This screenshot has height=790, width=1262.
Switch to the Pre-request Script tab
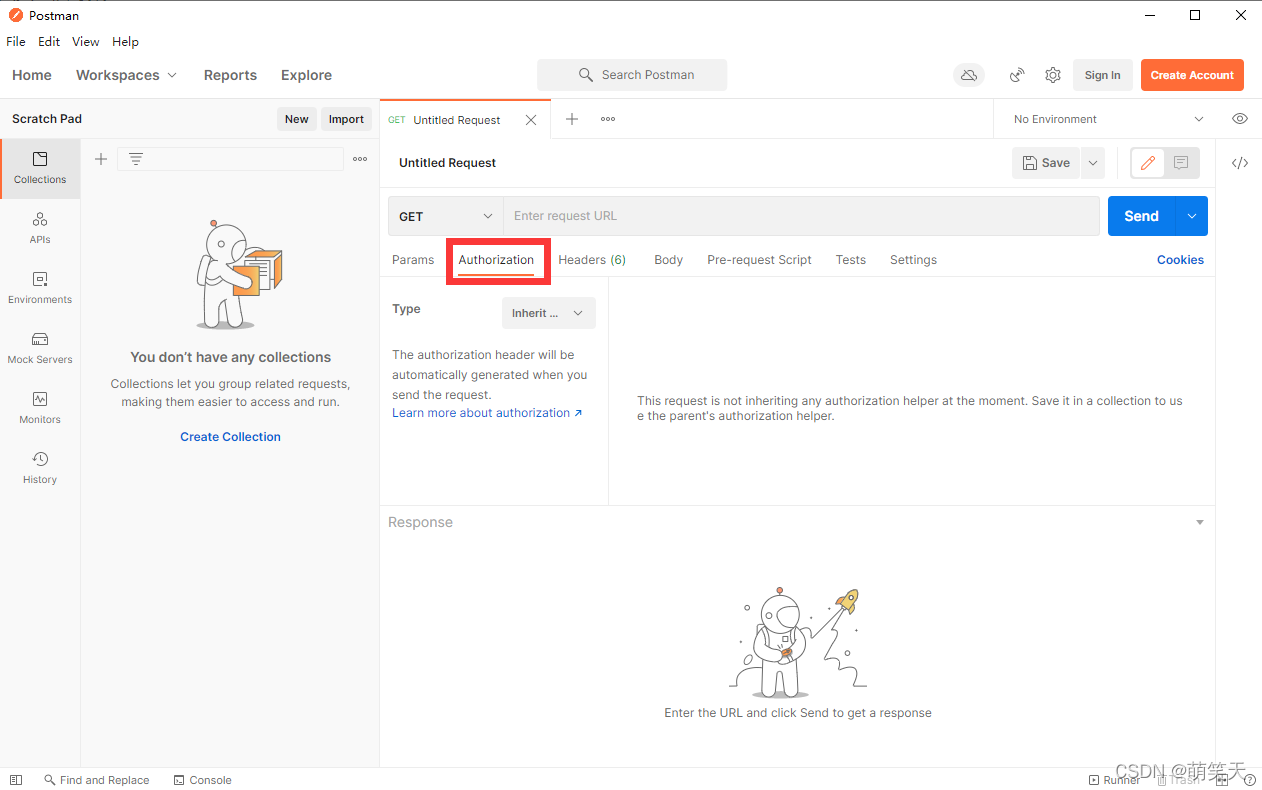759,260
